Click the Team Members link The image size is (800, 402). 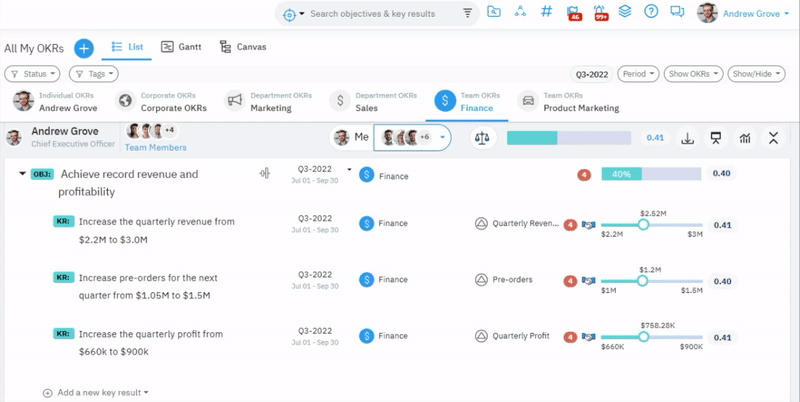(155, 148)
